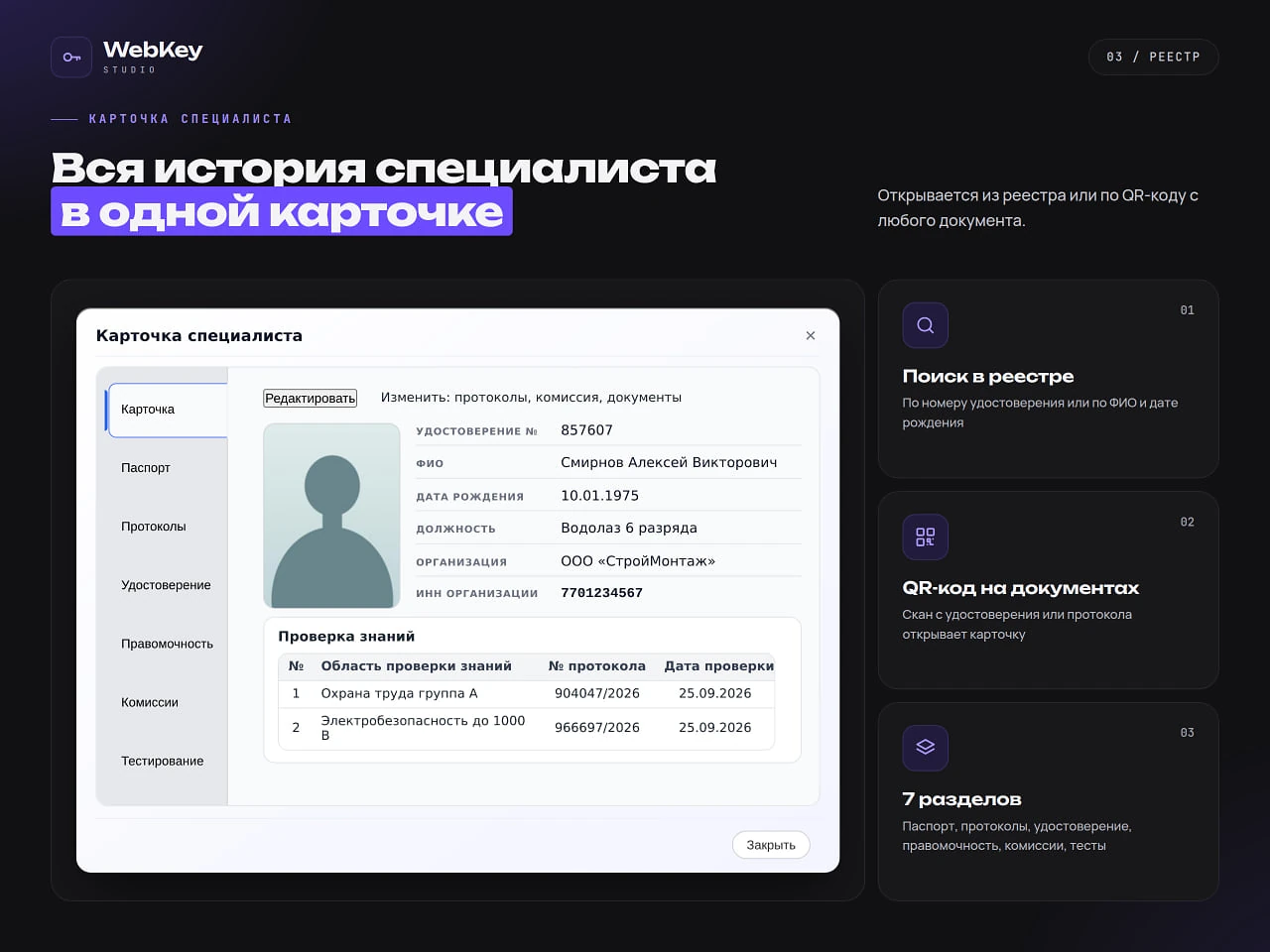1270x952 pixels.
Task: Go to the Правомочность tab
Action: click(x=167, y=644)
